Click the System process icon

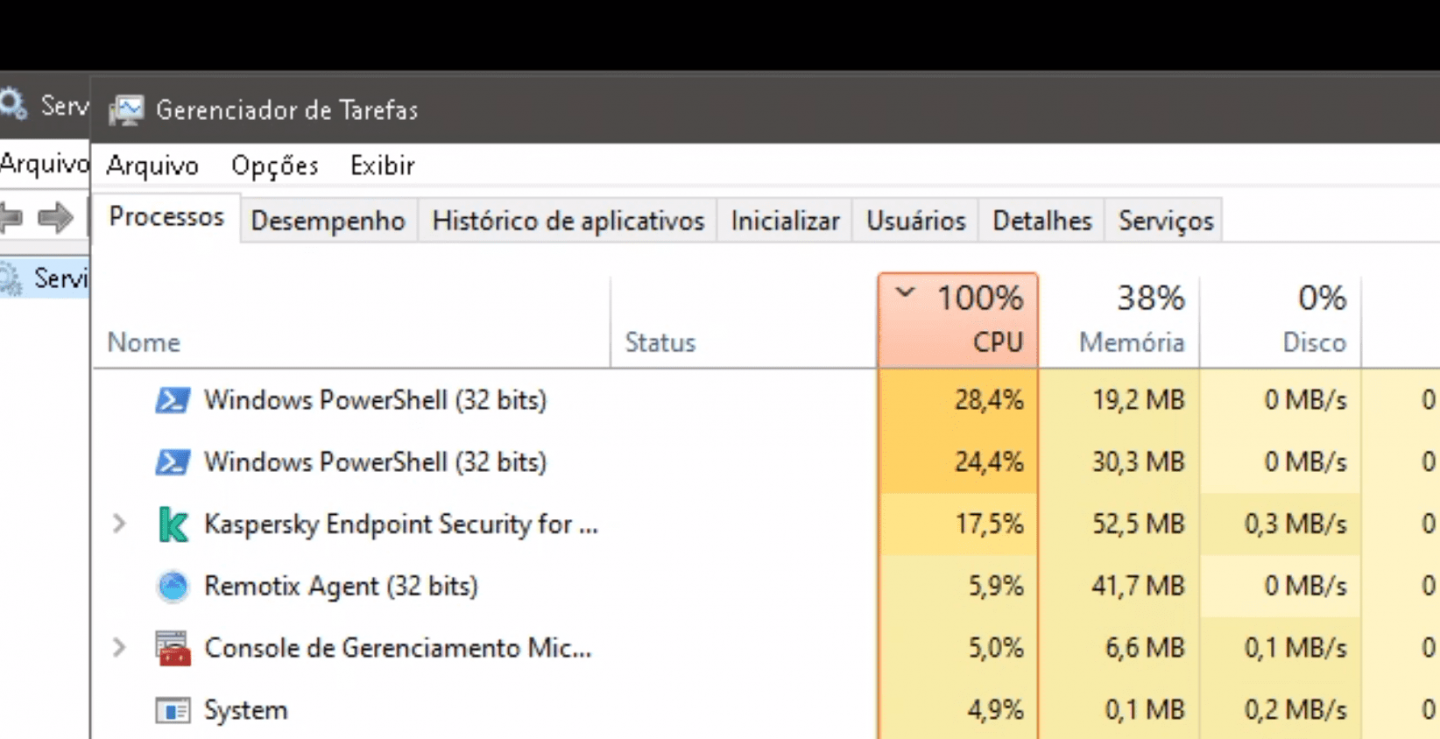click(x=172, y=711)
